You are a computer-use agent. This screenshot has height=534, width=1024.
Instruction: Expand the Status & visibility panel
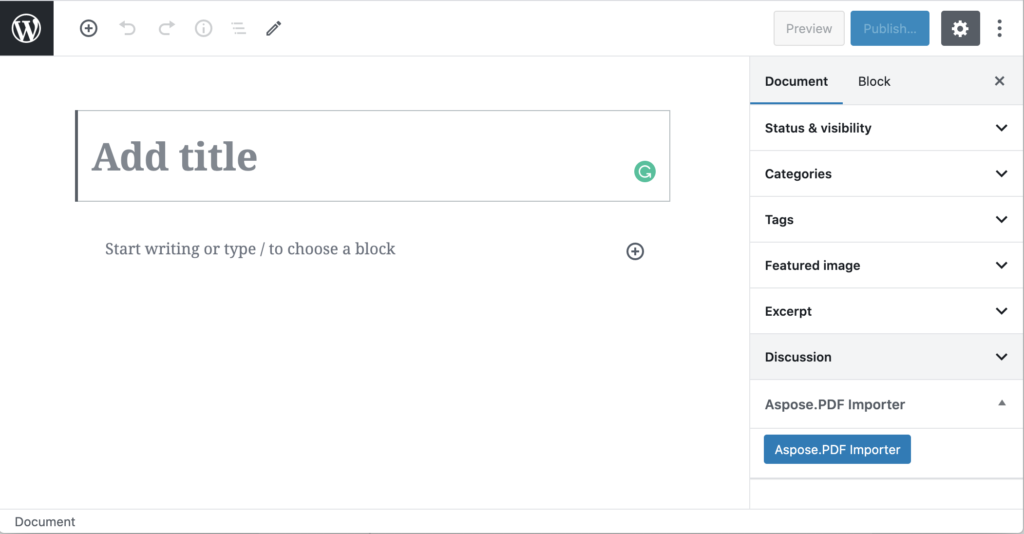coord(885,128)
